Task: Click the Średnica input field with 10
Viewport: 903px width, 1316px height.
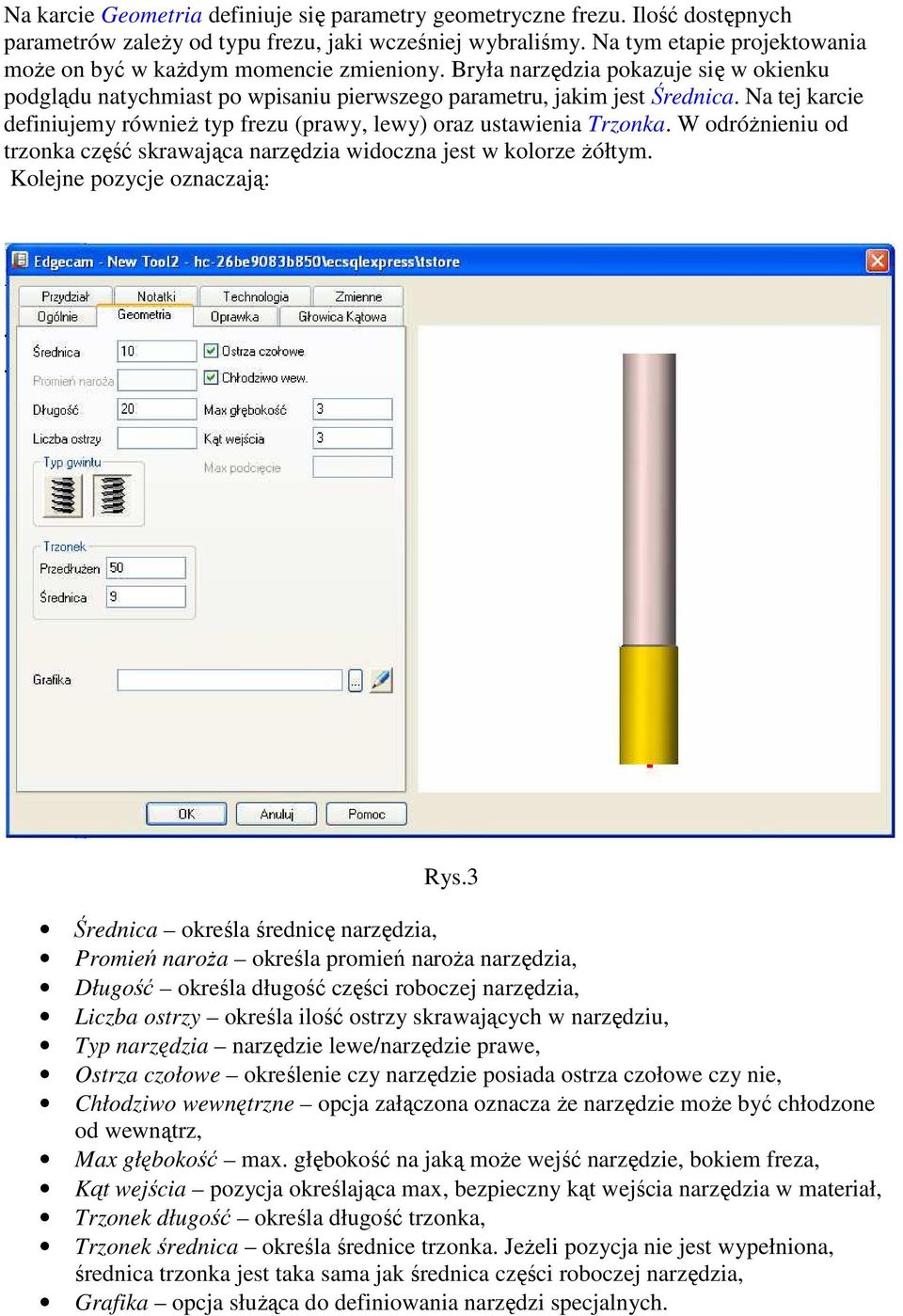Action: 157,351
